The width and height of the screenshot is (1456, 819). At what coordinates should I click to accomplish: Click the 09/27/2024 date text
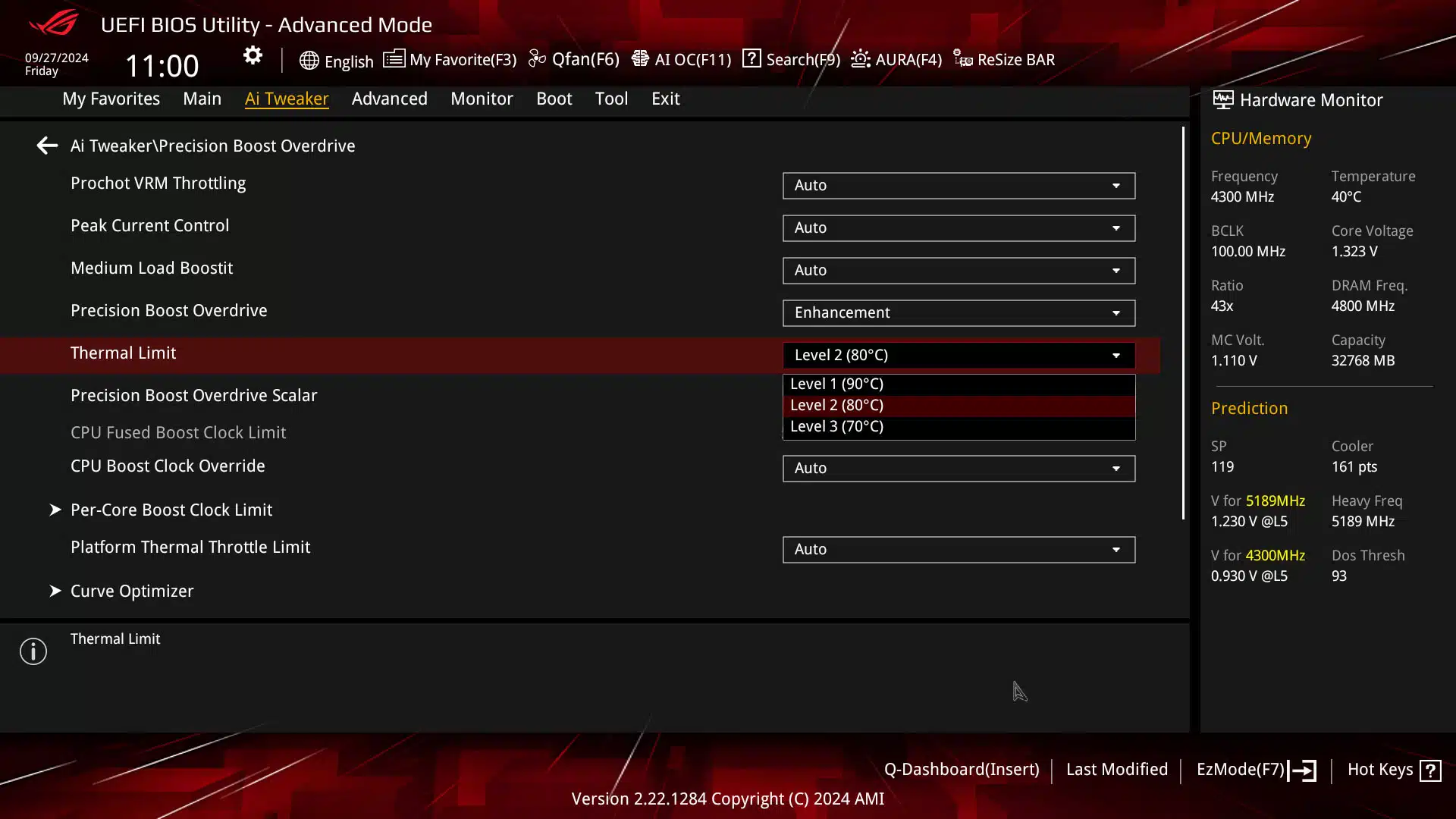(x=57, y=58)
